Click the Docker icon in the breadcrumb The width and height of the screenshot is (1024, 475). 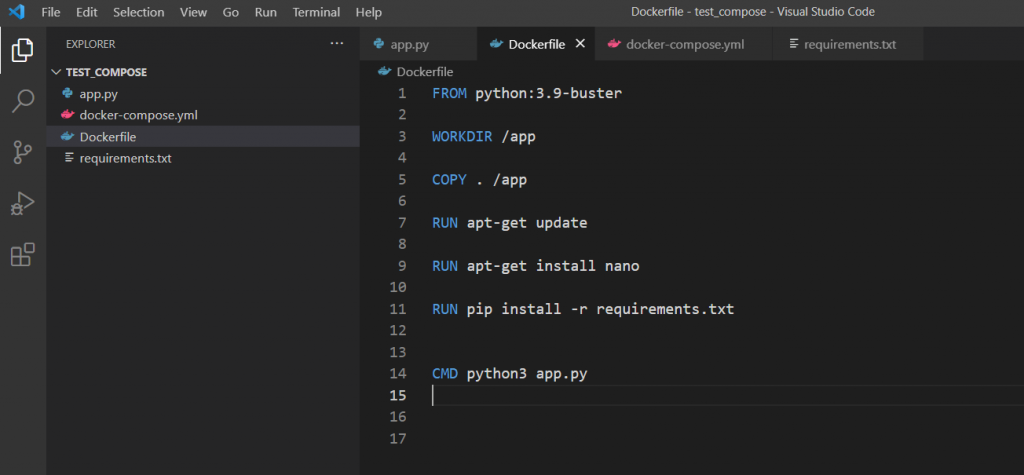click(385, 71)
